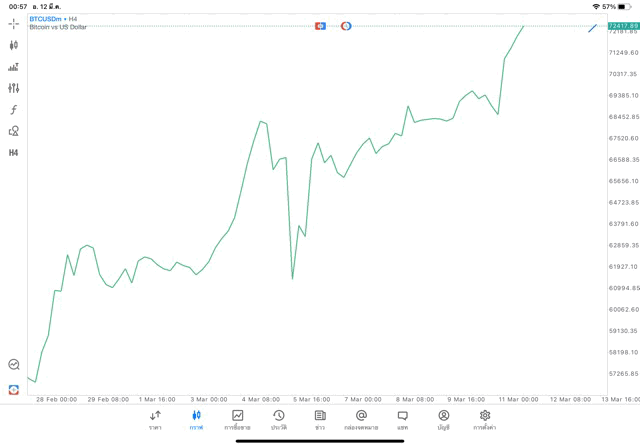Open the การตั้งค่า (Settings) tab

(485, 419)
